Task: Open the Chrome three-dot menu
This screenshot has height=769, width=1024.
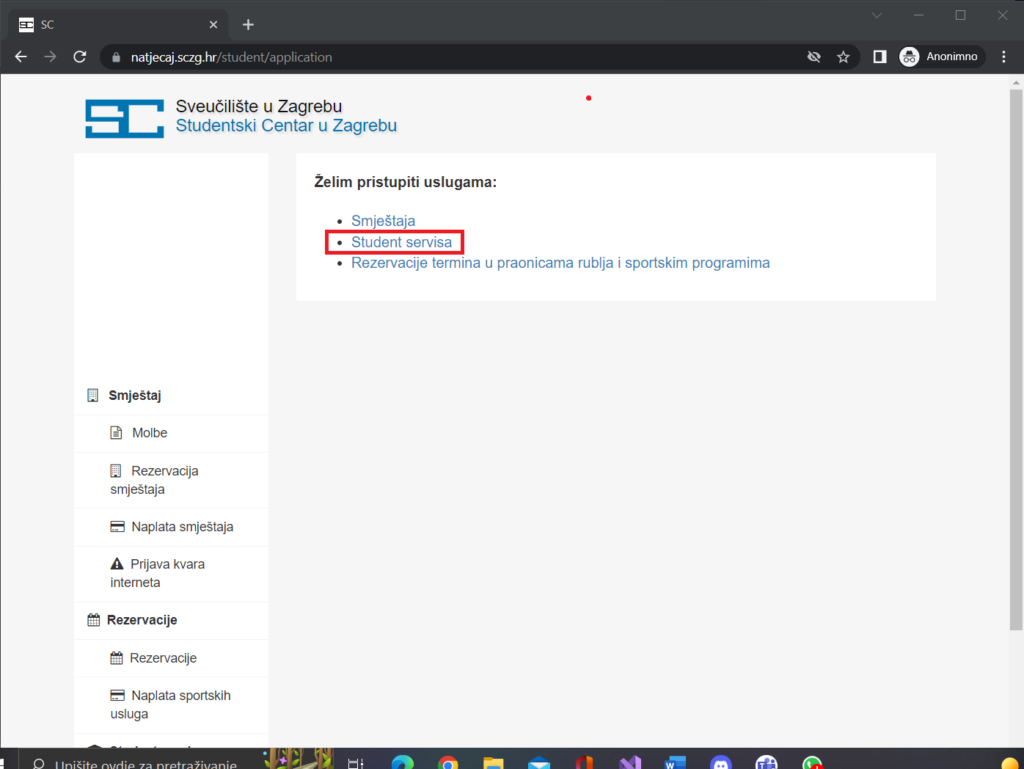Action: (x=1004, y=57)
